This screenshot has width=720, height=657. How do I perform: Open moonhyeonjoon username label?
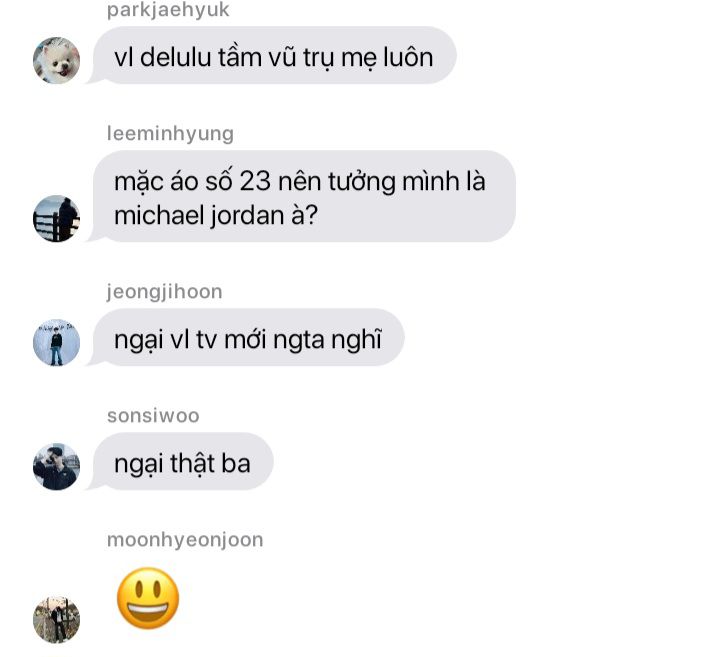[x=185, y=540]
